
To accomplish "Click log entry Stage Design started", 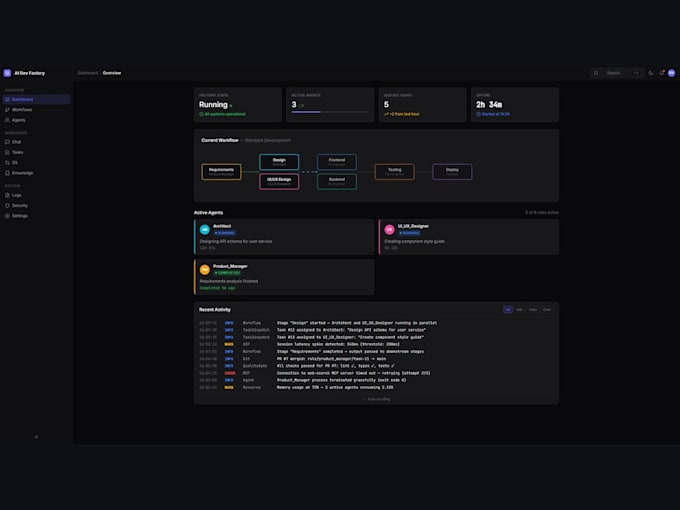I will pos(376,323).
